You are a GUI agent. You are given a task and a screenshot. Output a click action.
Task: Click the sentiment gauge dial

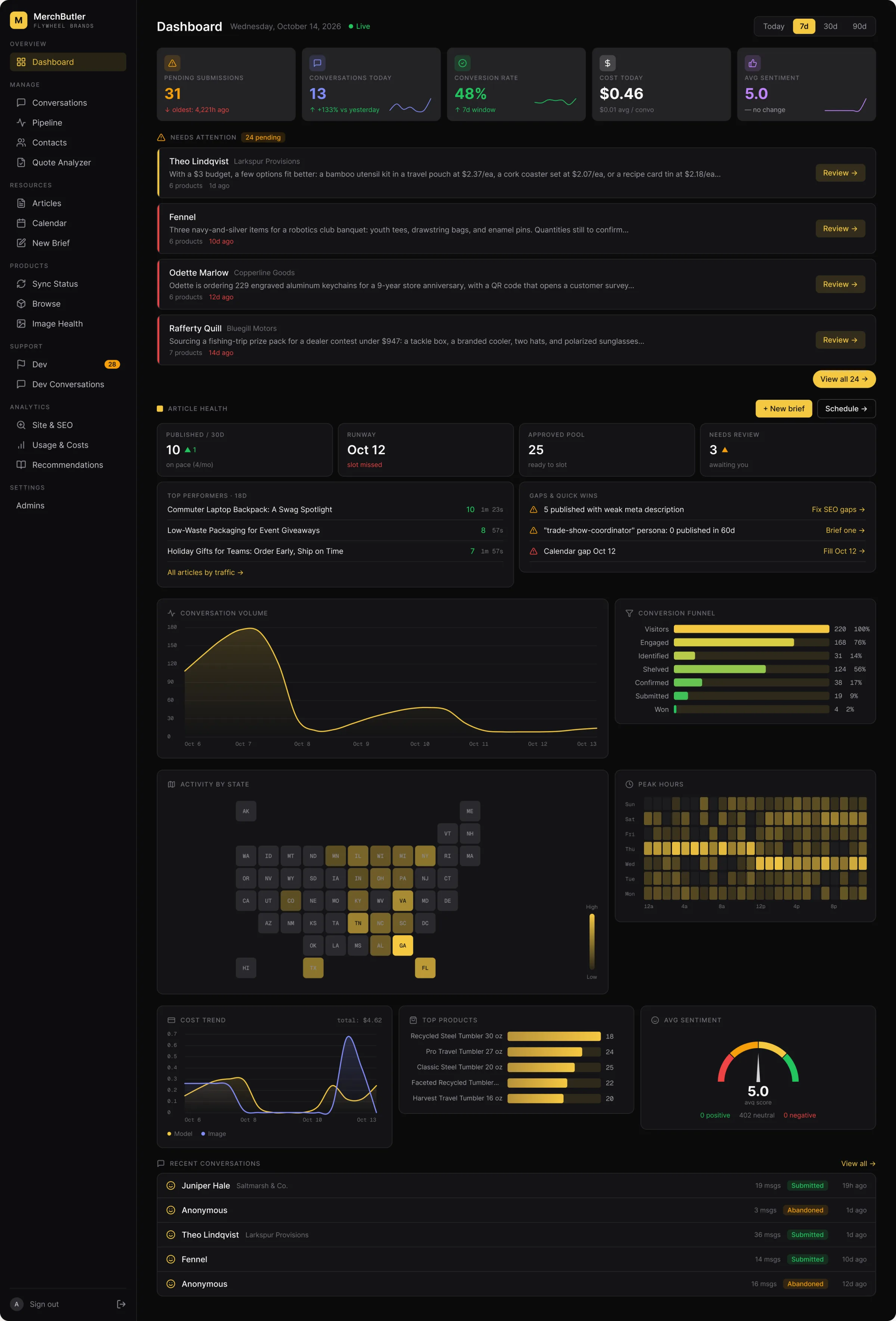click(758, 1062)
